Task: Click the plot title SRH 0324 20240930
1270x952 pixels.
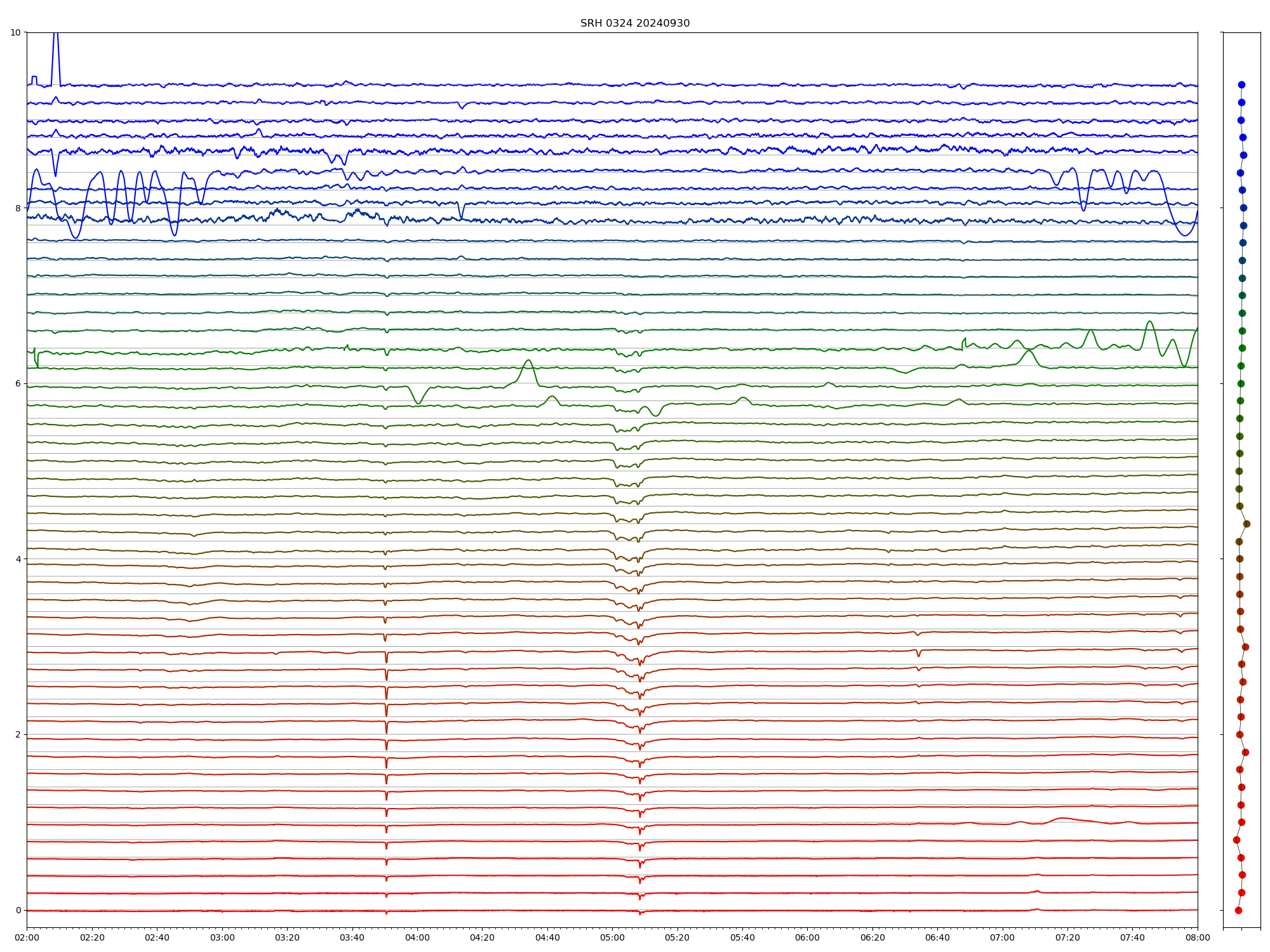Action: 634,23
